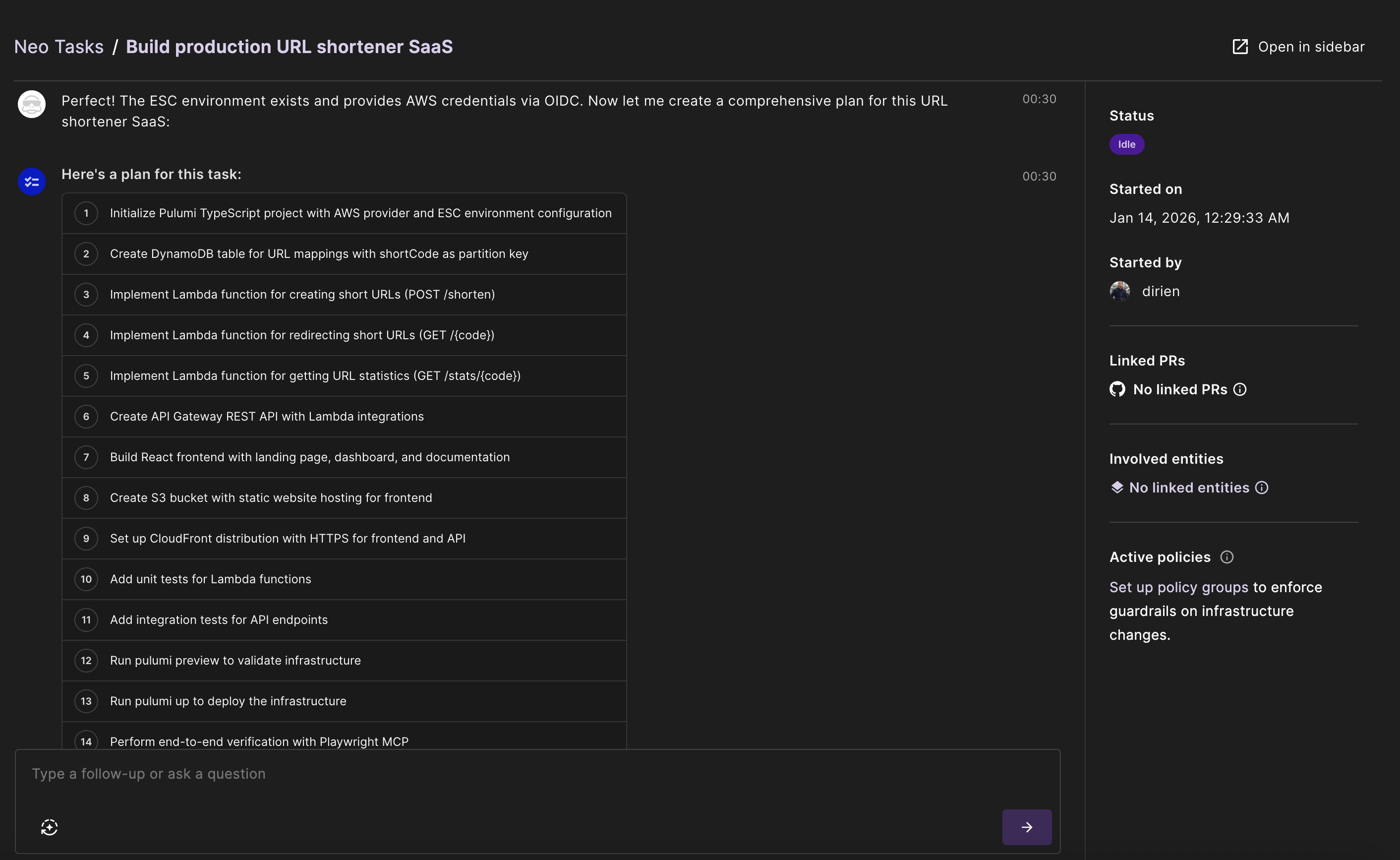Select step 11 Add integration tests
1400x860 pixels.
(x=344, y=620)
